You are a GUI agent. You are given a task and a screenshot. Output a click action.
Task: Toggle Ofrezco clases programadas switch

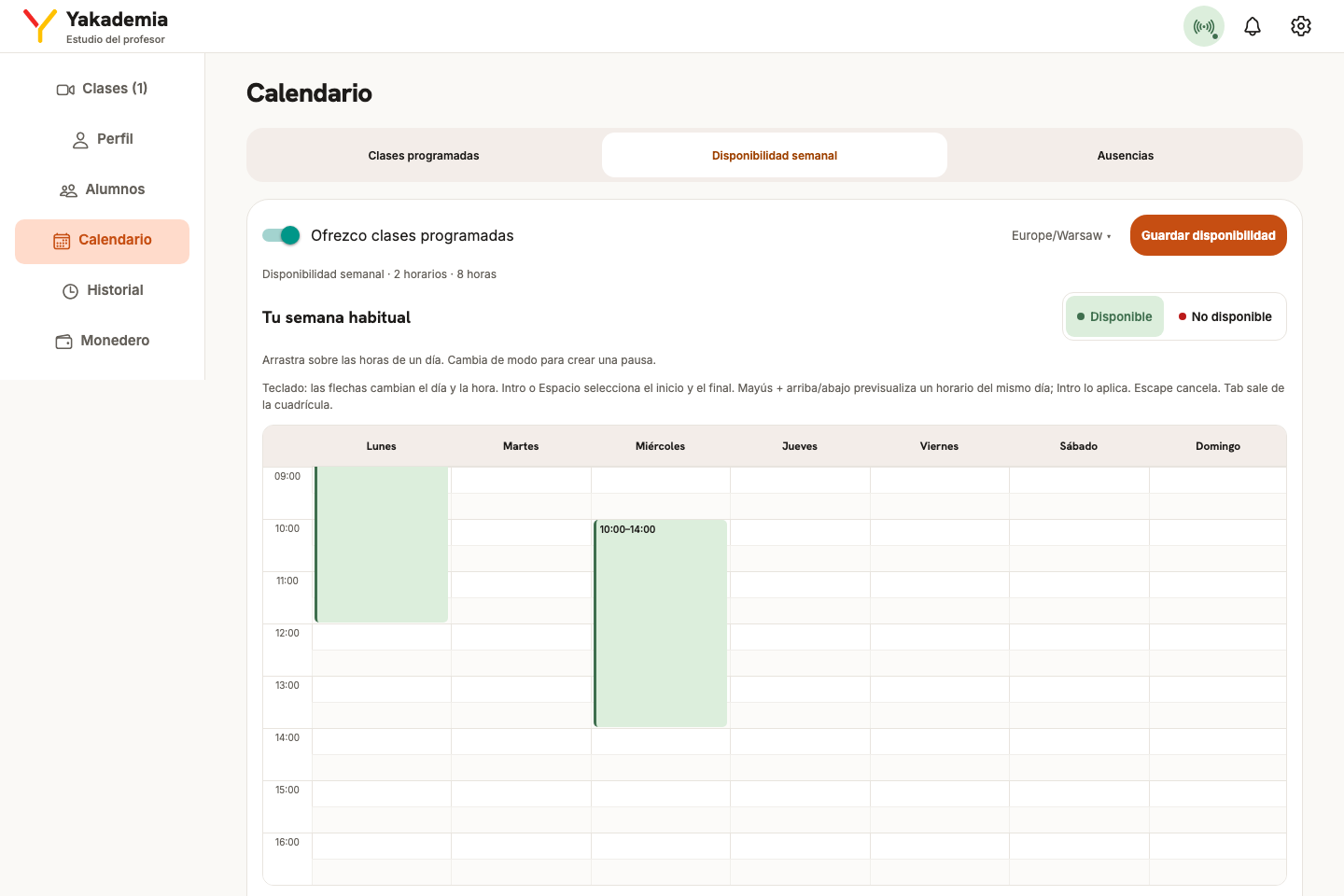pyautogui.click(x=281, y=235)
